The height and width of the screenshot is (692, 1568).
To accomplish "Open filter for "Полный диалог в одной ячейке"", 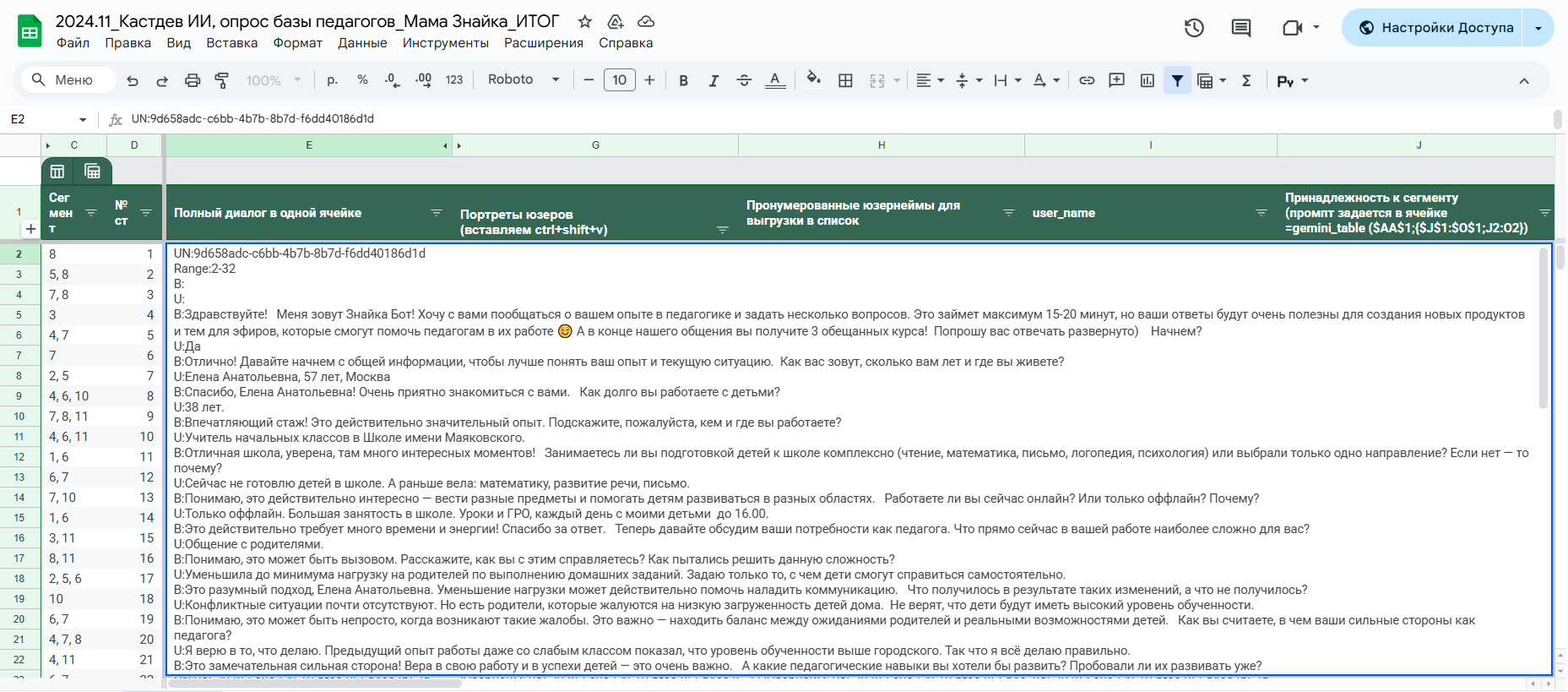I will click(437, 213).
